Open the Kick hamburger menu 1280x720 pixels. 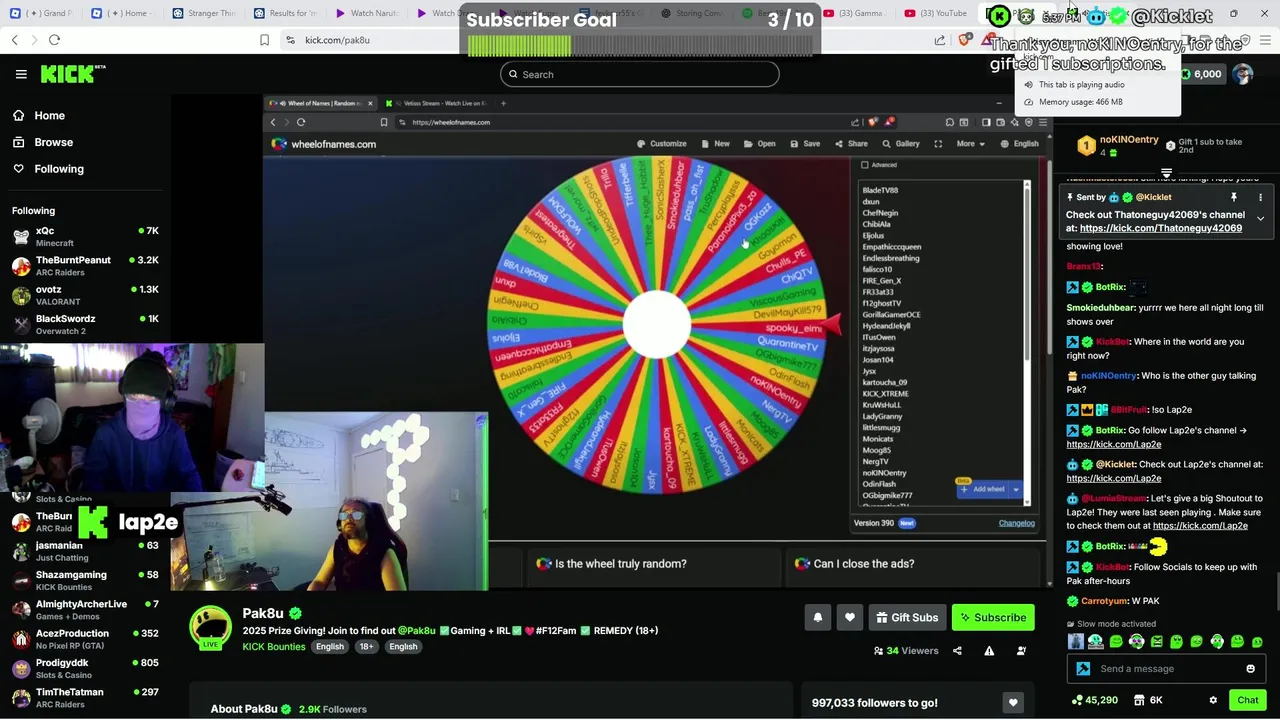[21, 74]
